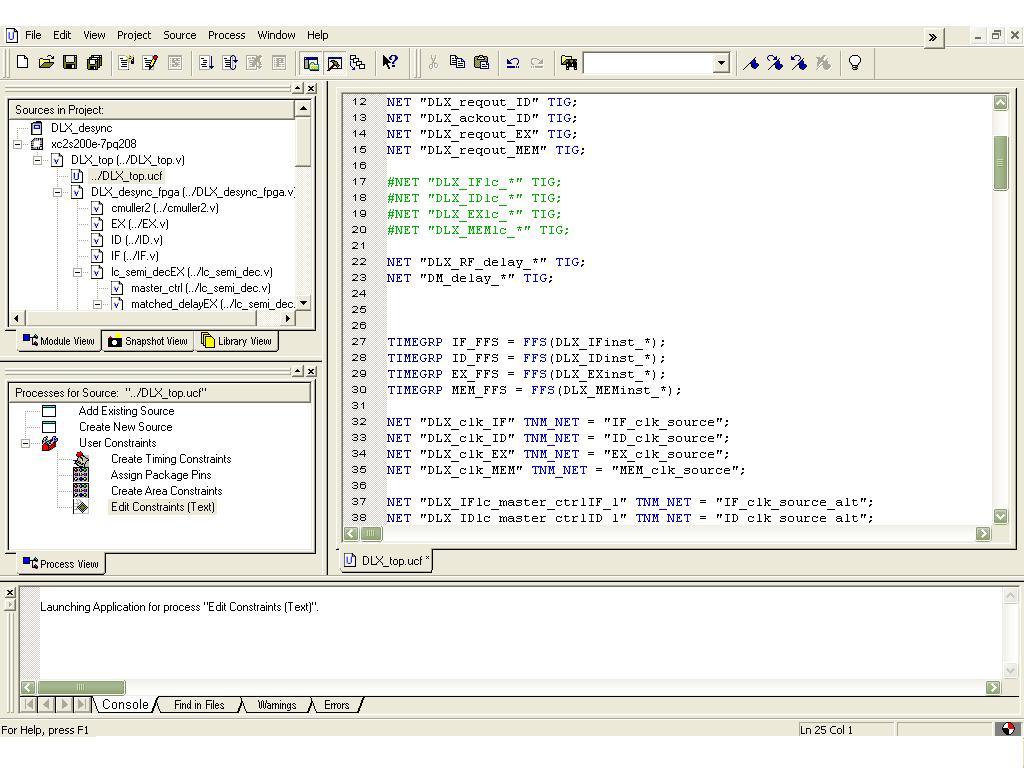The image size is (1024, 768).
Task: Click Edit Constraints (Text) process
Action: (163, 507)
